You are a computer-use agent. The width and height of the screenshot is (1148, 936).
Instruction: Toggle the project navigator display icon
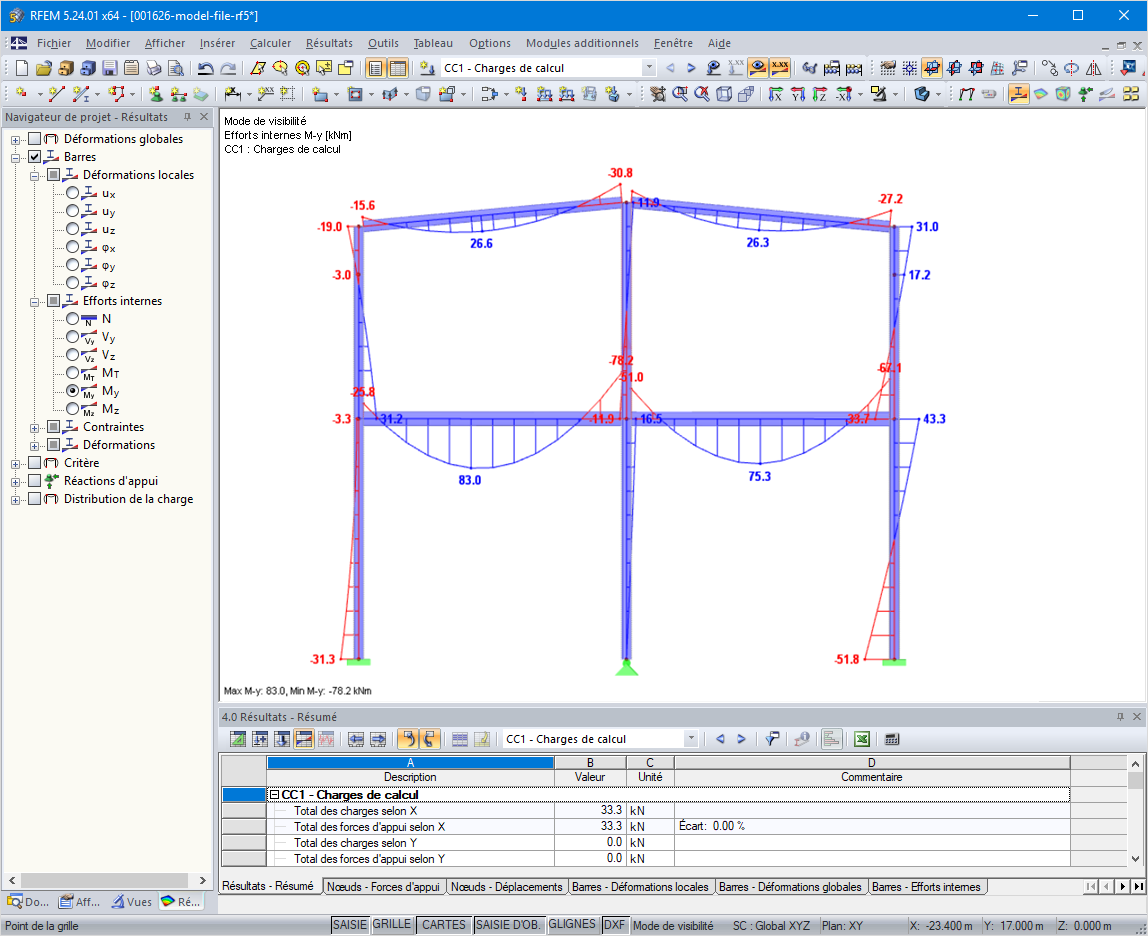pos(376,68)
